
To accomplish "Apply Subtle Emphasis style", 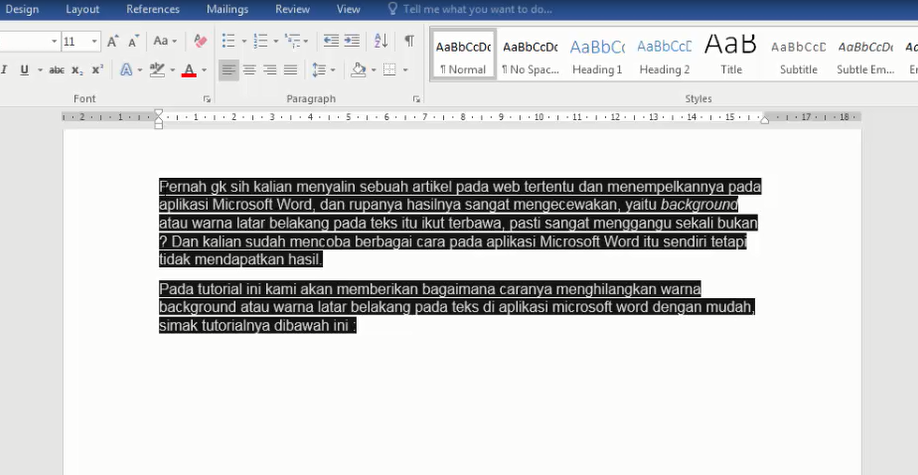I will [x=865, y=55].
